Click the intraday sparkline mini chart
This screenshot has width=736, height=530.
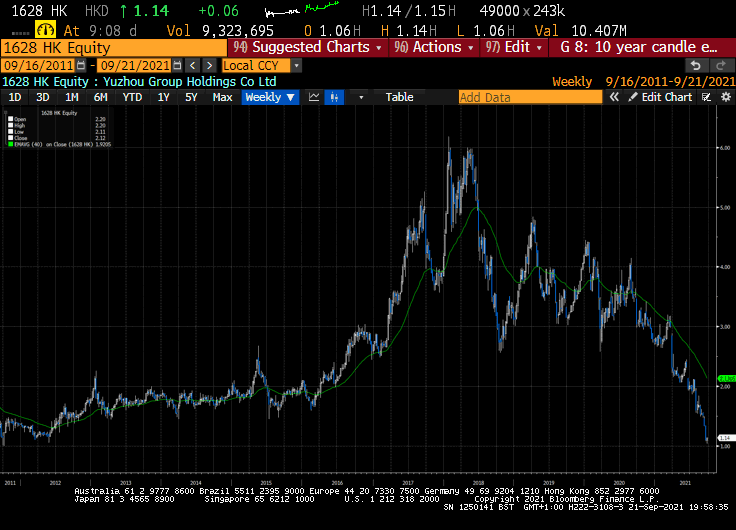(x=302, y=9)
